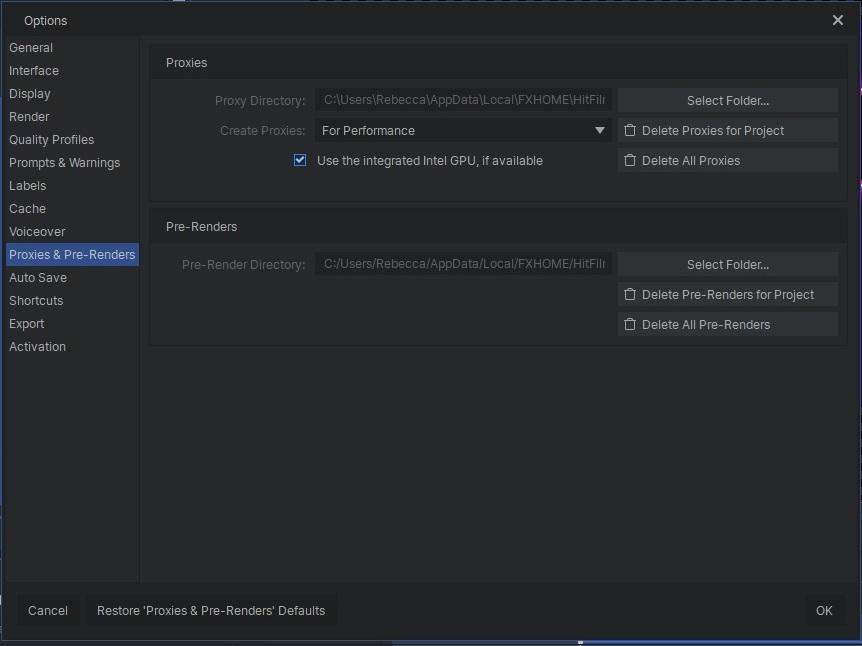The width and height of the screenshot is (862, 646).
Task: Click Select Folder for Proxy Directory
Action: point(728,100)
